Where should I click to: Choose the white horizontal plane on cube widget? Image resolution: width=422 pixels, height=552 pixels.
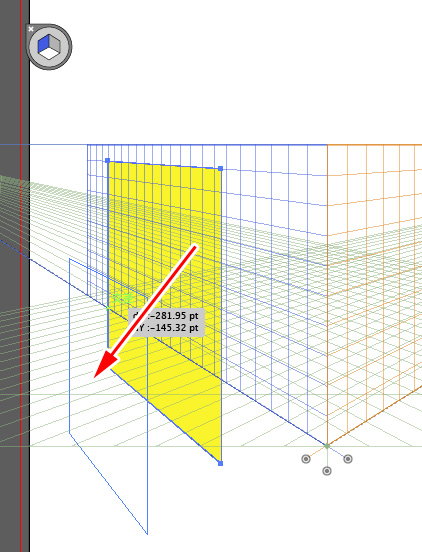click(50, 53)
